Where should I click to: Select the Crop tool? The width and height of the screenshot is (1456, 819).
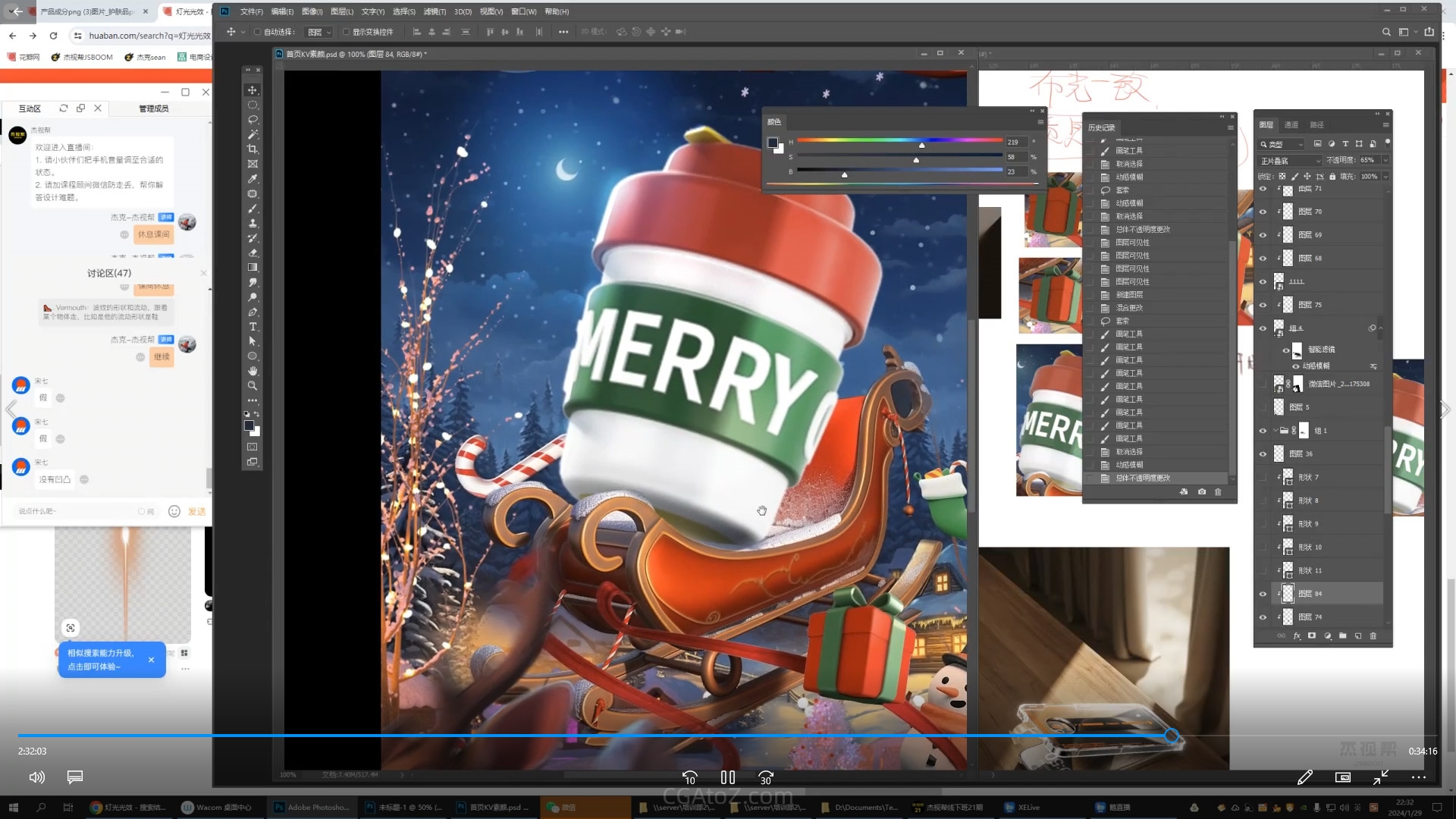(253, 149)
